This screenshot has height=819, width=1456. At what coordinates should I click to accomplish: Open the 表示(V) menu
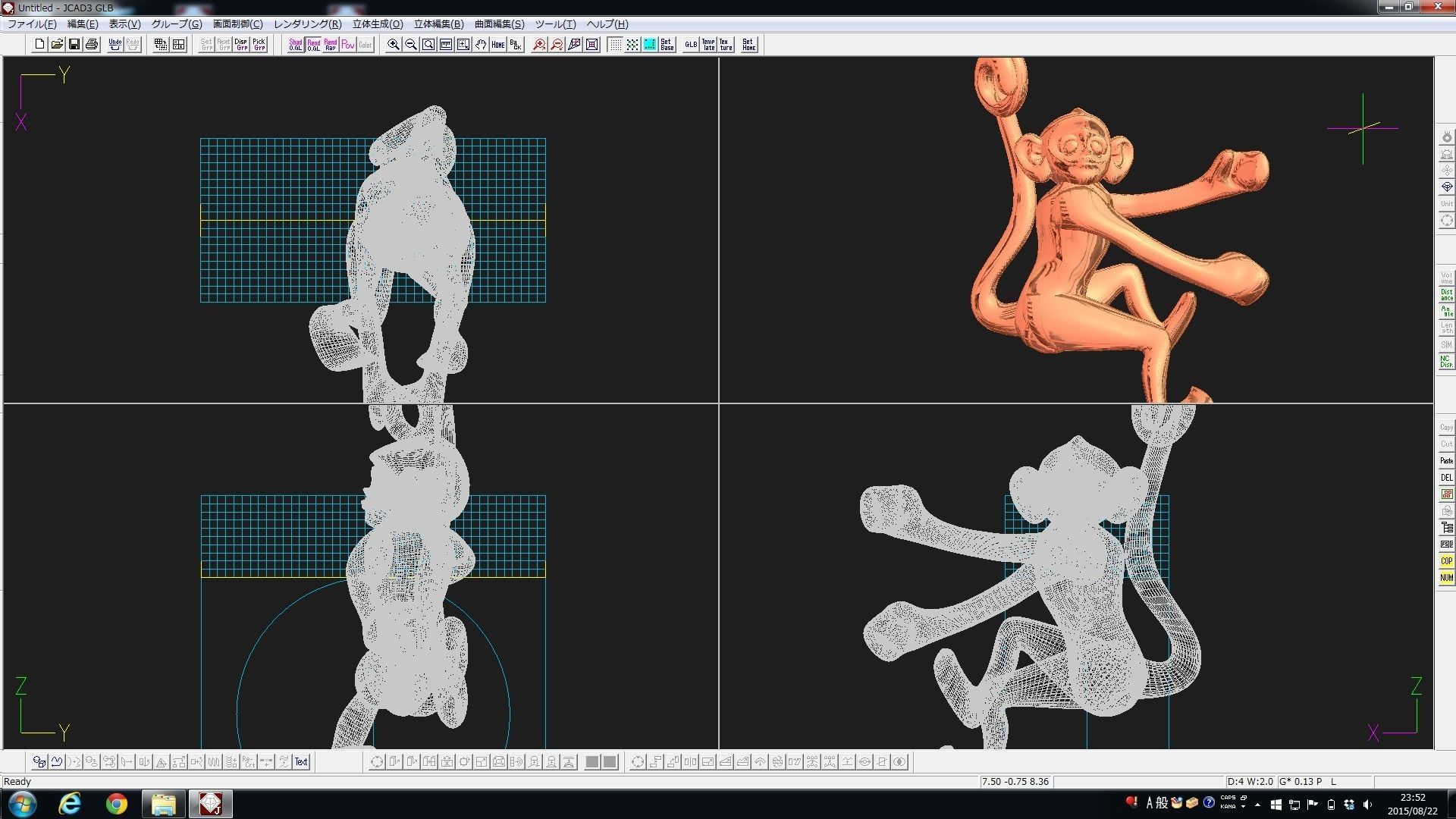click(124, 24)
